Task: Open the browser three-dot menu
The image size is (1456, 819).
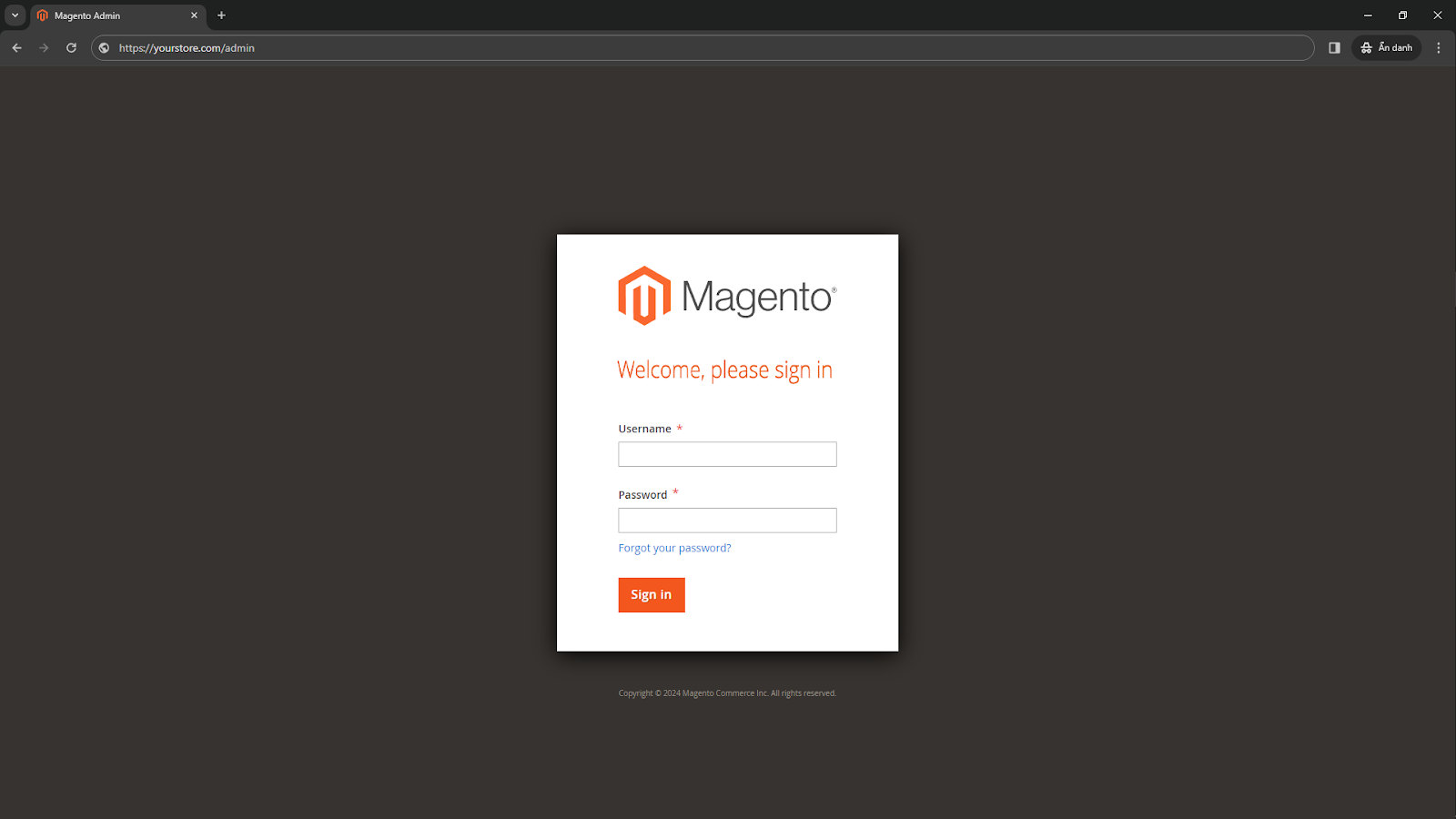Action: (1439, 47)
